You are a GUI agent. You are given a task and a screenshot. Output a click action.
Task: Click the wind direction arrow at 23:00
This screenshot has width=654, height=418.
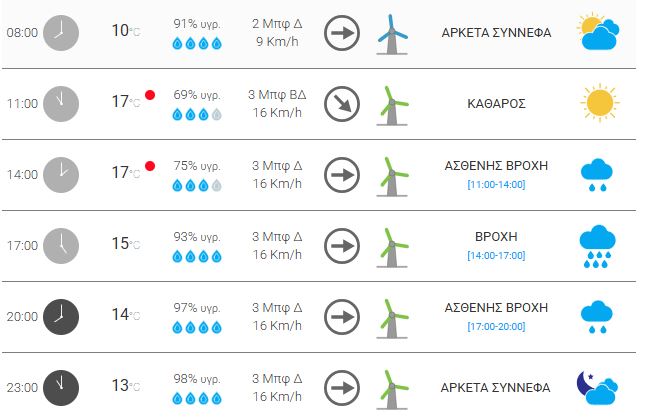pyautogui.click(x=342, y=386)
